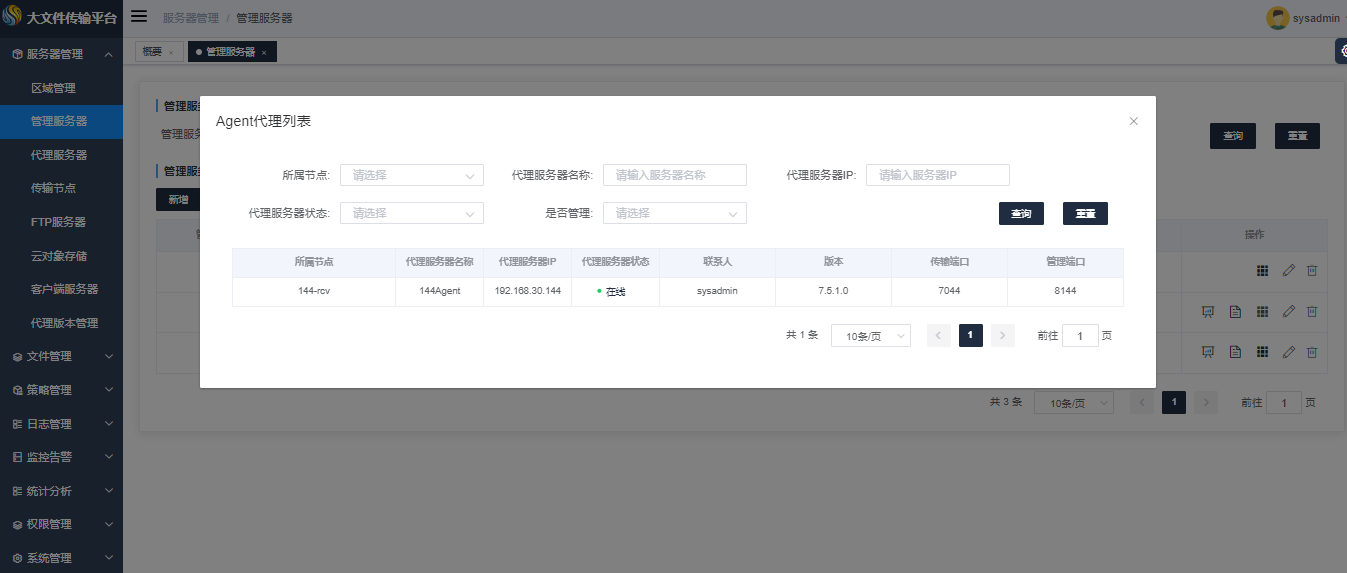
Task: Click the trash delete icon in last row
Action: (1312, 352)
